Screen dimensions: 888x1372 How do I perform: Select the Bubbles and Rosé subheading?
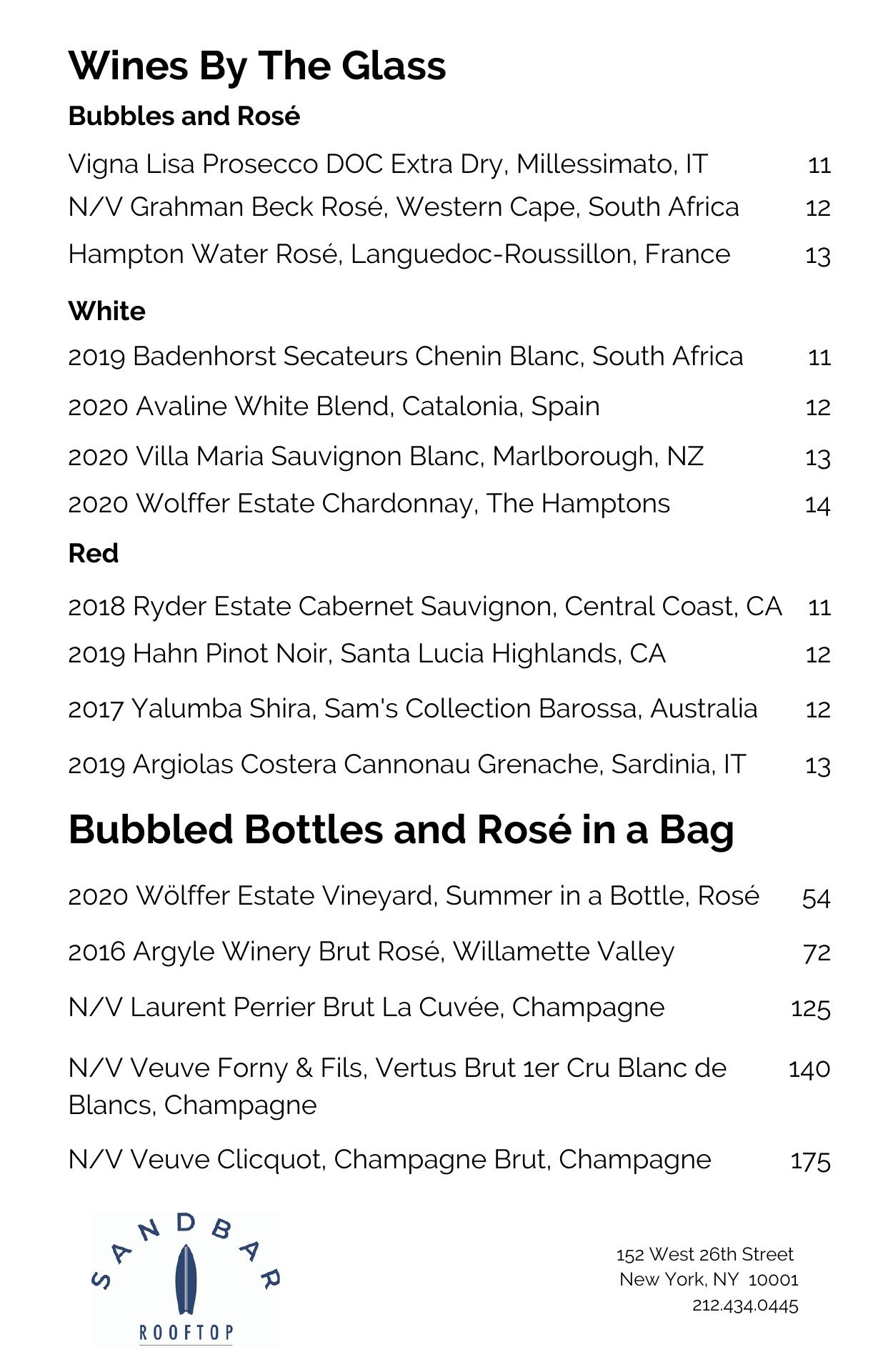point(184,116)
